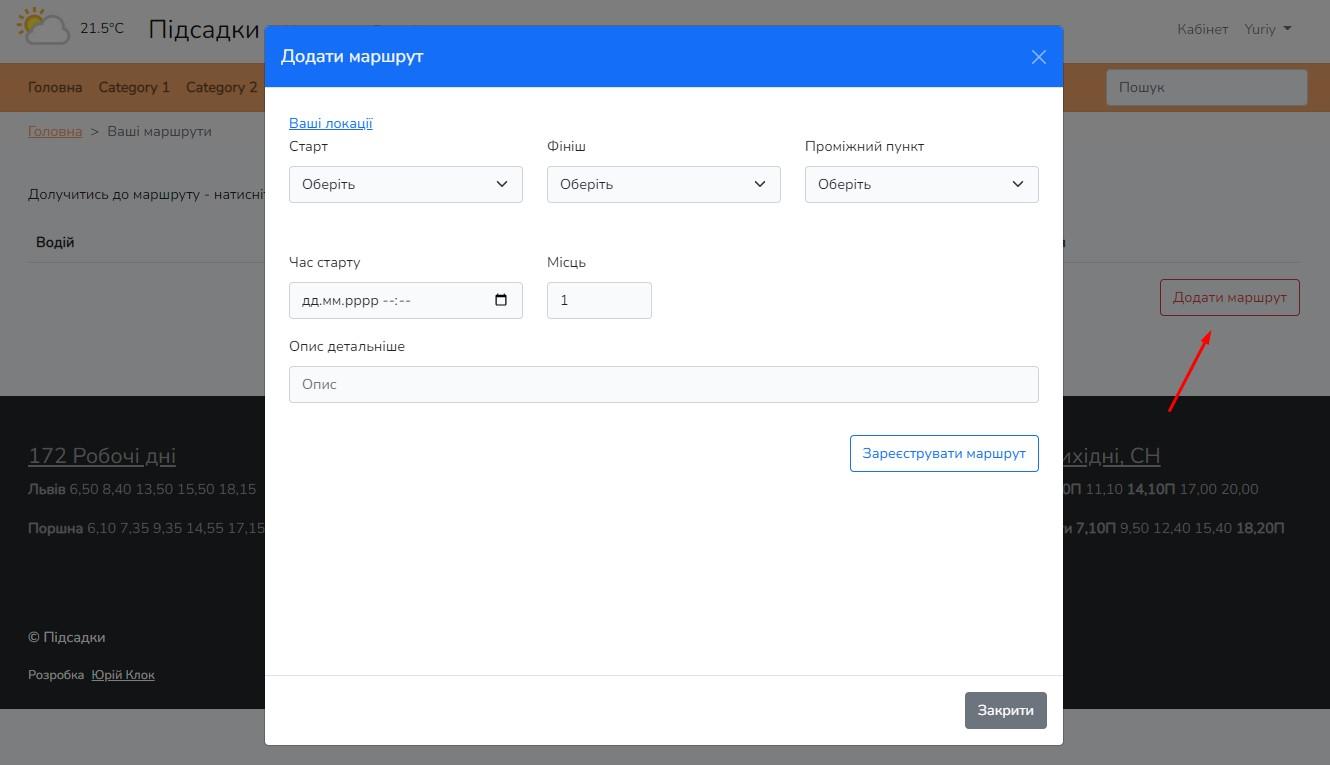
Task: Click the Додати маршрут button
Action: point(1229,298)
